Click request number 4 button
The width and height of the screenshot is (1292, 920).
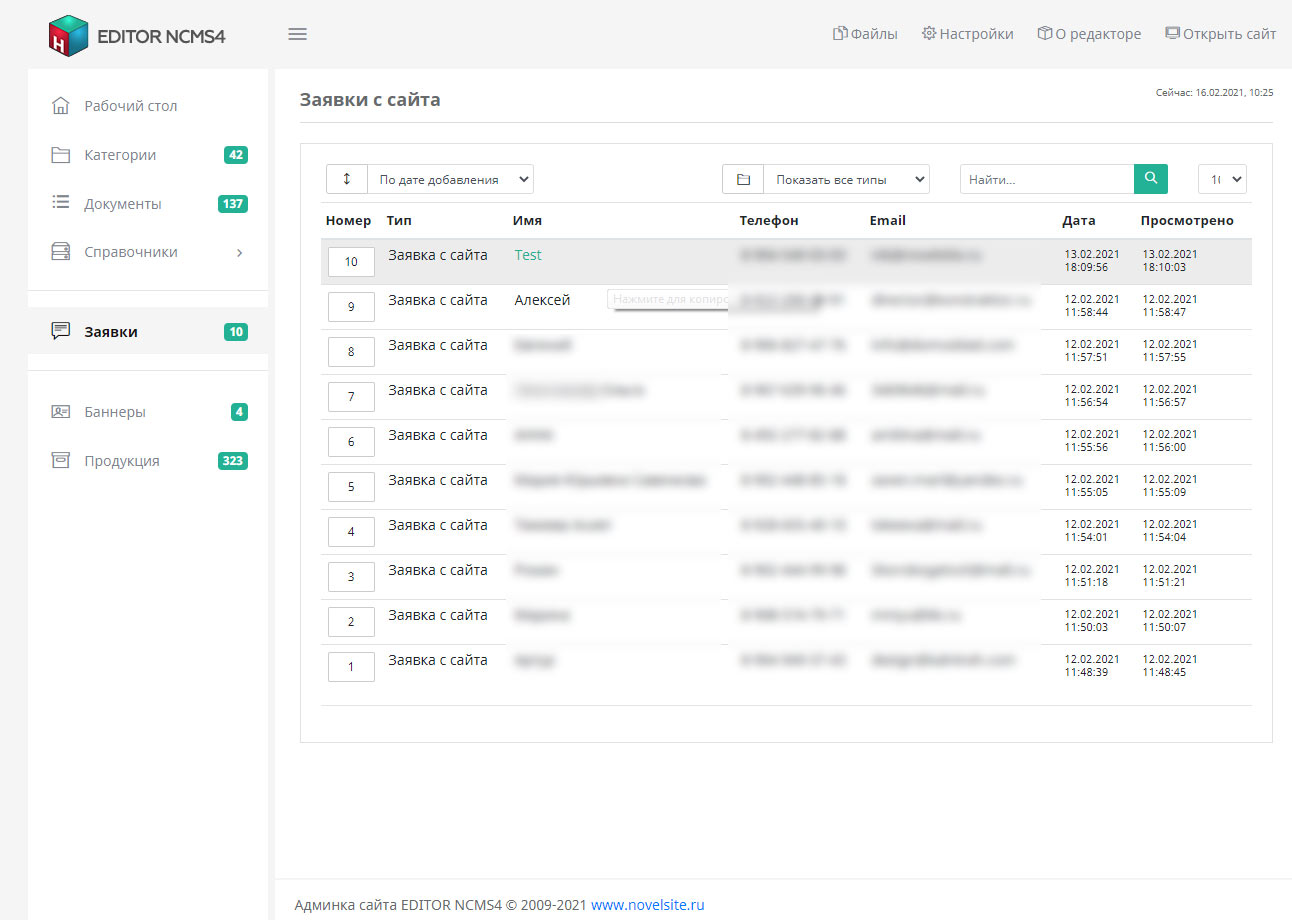351,532
